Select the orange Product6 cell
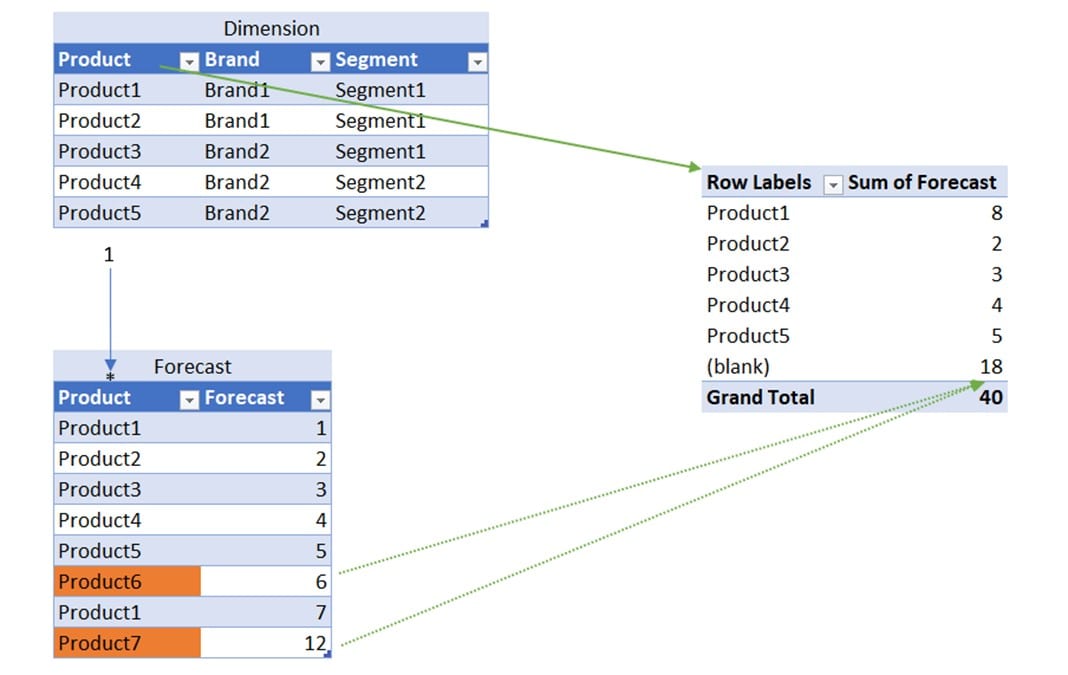 [x=127, y=581]
